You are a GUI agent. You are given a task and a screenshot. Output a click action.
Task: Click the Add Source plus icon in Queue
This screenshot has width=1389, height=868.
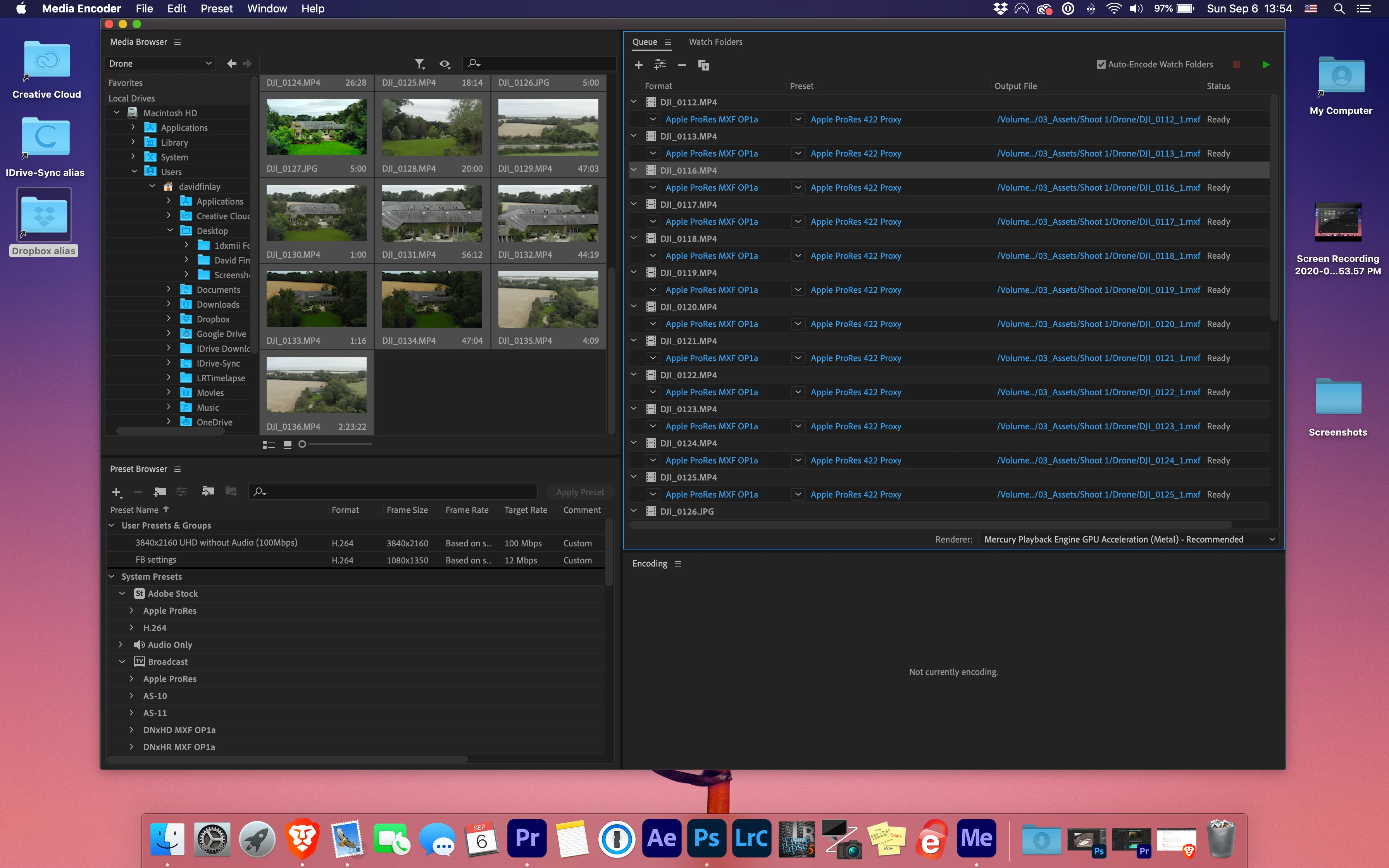[x=638, y=65]
